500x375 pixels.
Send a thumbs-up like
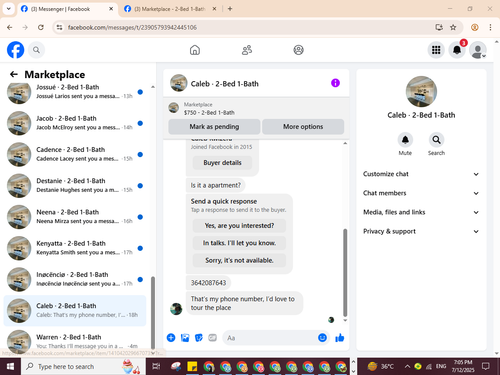pyautogui.click(x=340, y=338)
